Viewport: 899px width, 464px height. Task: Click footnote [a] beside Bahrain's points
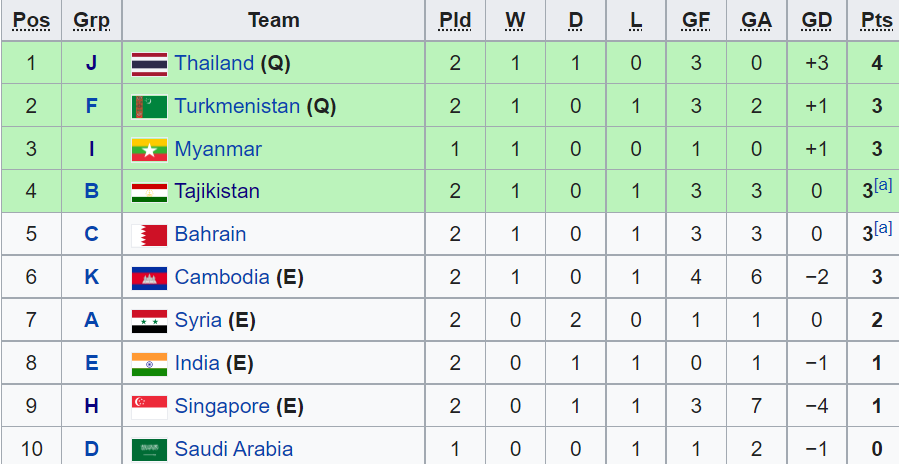click(883, 228)
